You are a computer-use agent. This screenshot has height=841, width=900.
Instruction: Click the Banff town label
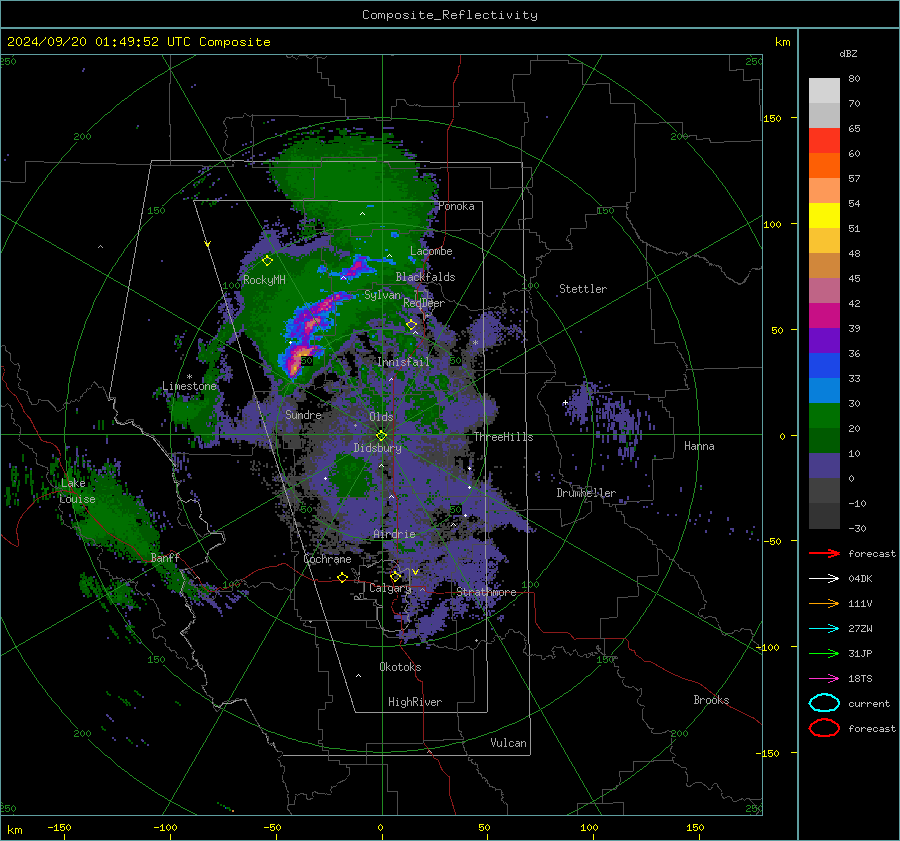pos(165,558)
